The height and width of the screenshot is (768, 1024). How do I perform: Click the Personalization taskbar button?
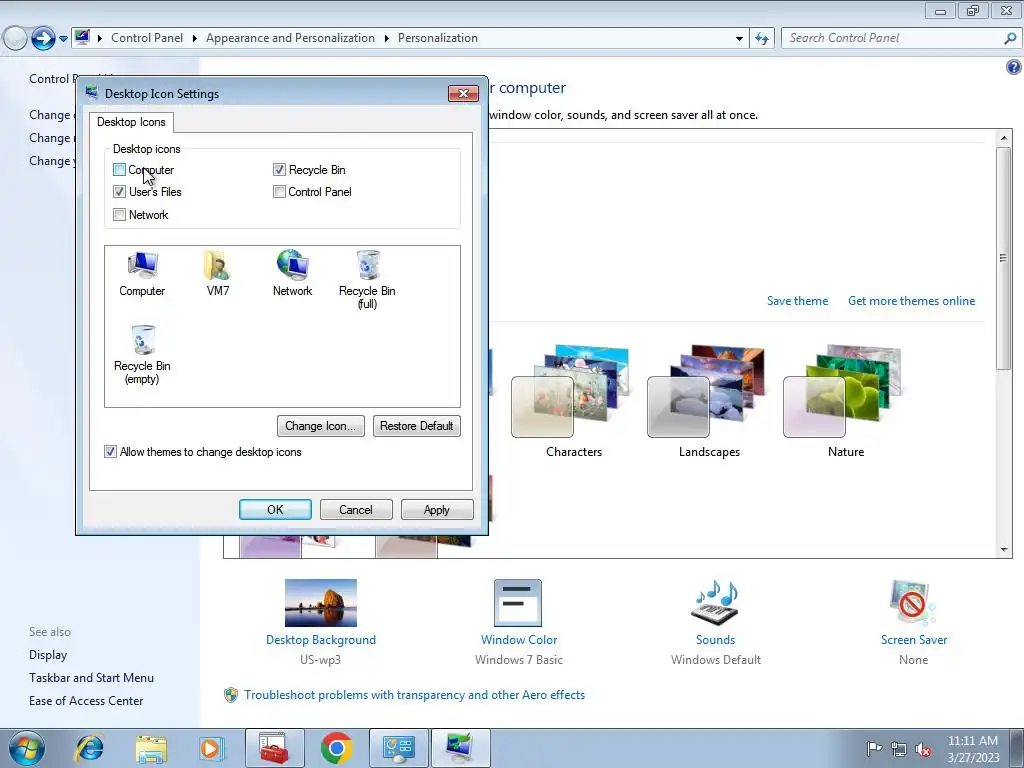click(460, 748)
